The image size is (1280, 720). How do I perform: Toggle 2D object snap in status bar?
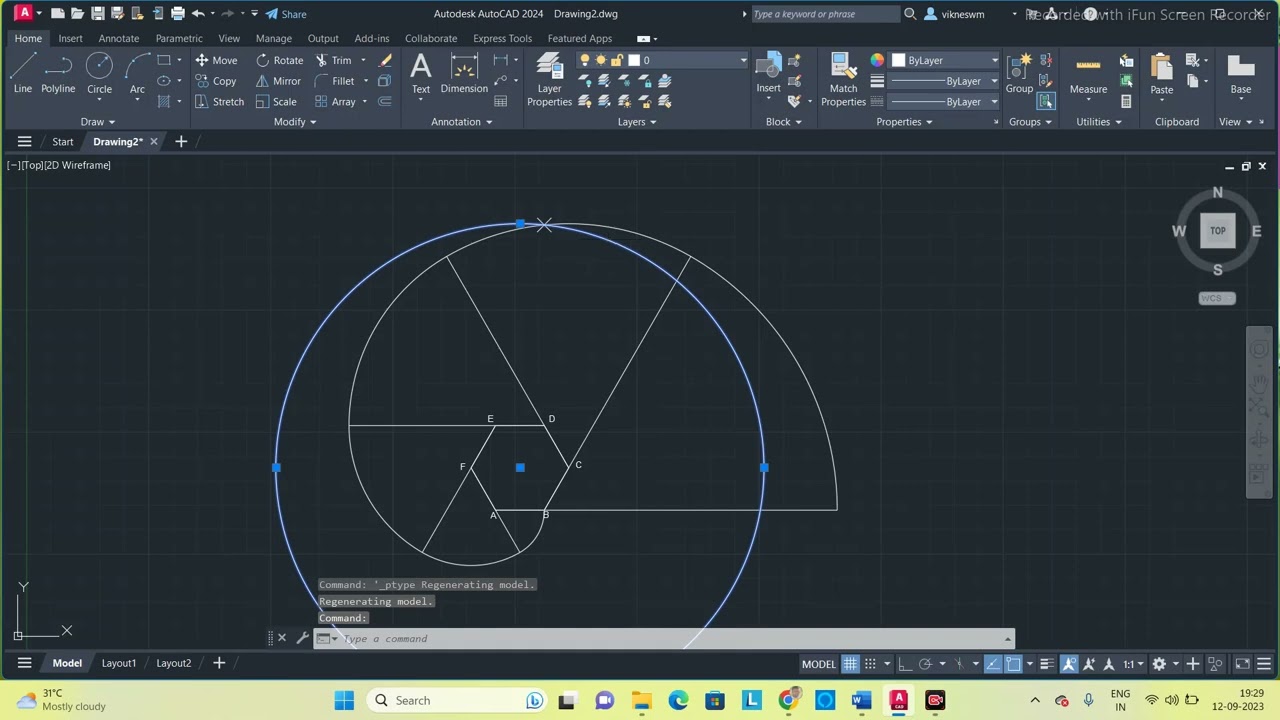[1013, 664]
